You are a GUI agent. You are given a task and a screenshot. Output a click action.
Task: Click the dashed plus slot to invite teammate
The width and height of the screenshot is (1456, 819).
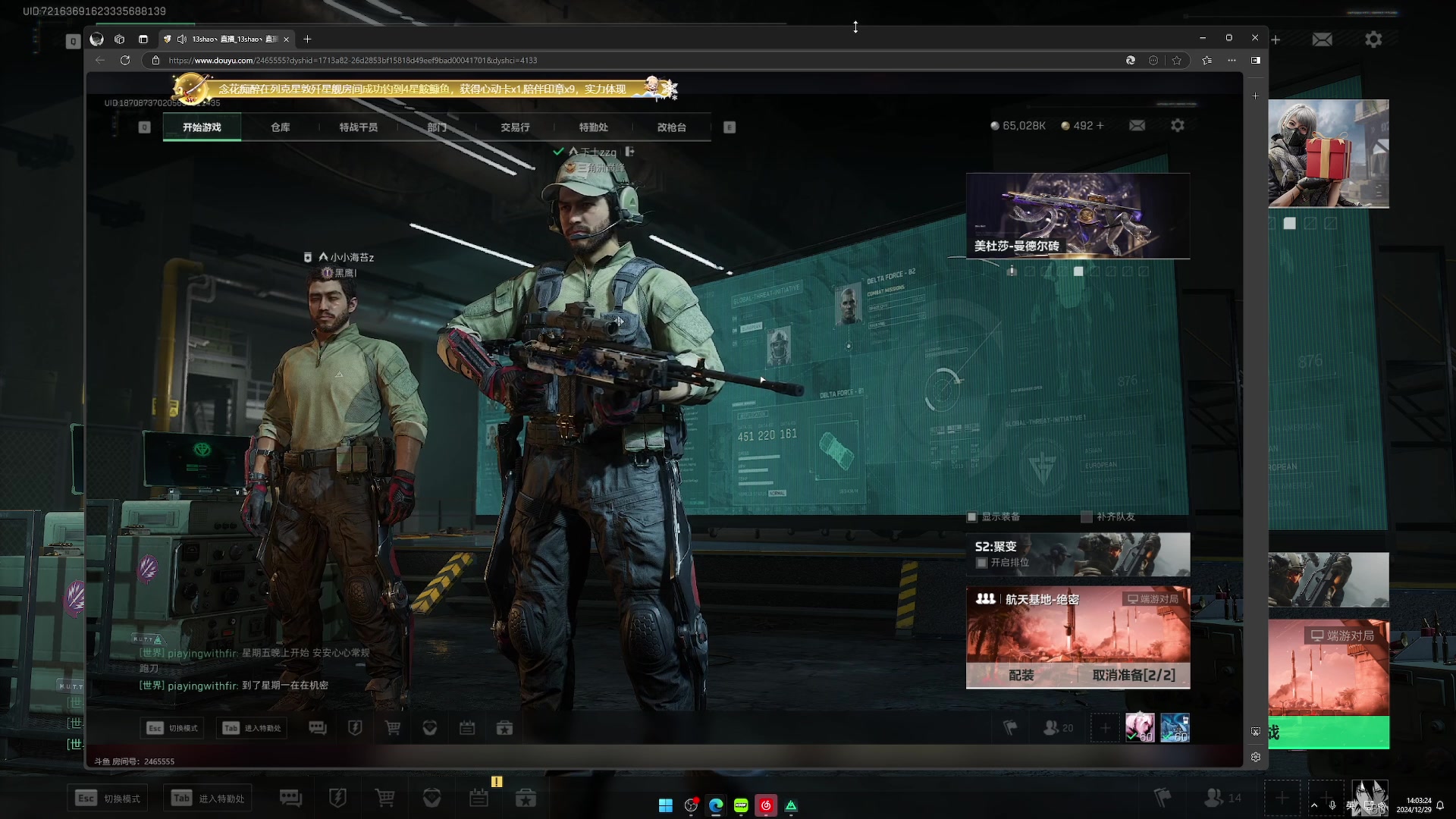[x=1105, y=728]
